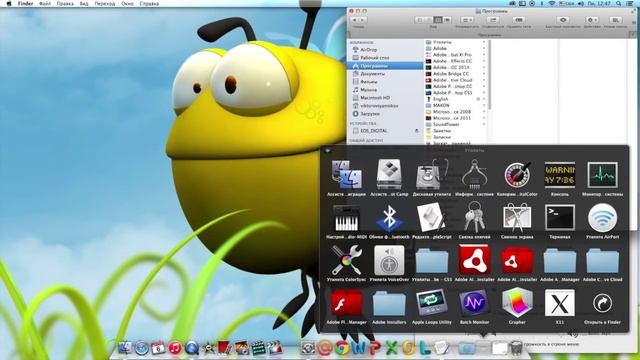Launch Apple Loops Utility
This screenshot has height=360, width=640.
(431, 303)
